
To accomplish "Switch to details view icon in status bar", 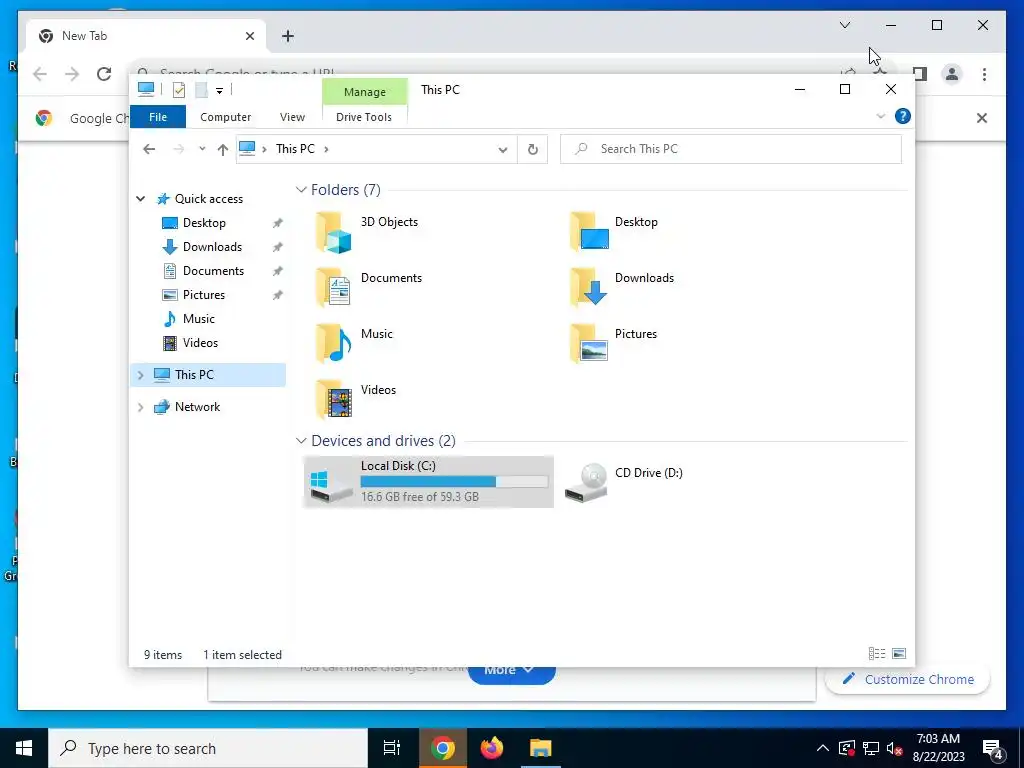I will (877, 654).
